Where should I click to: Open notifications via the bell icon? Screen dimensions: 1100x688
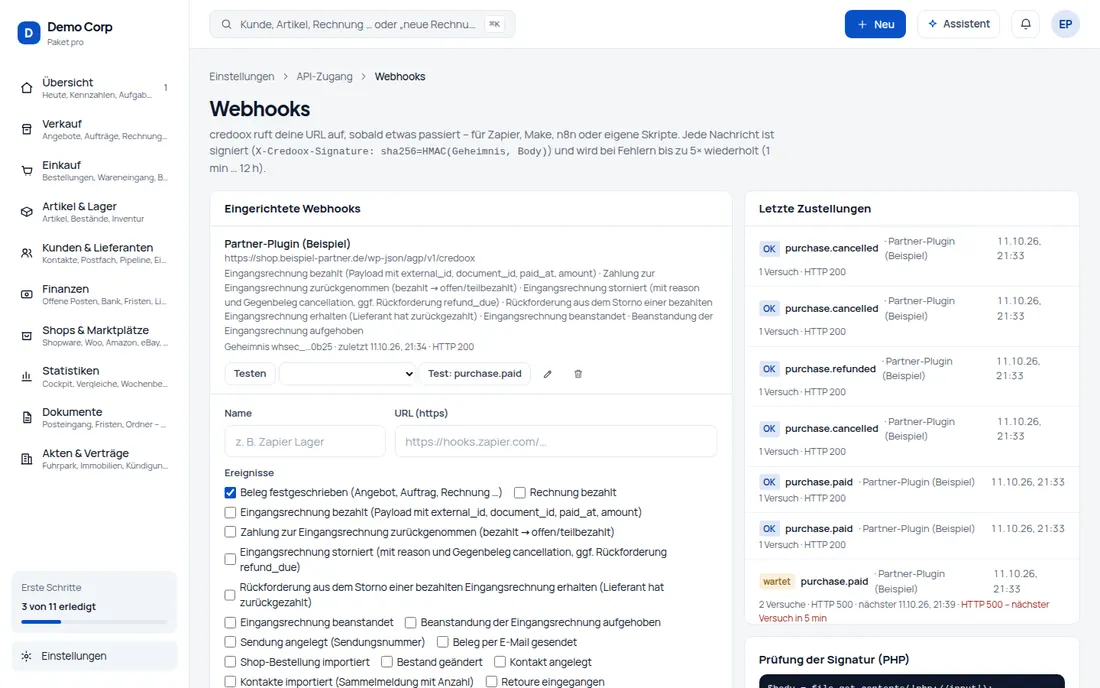1026,24
